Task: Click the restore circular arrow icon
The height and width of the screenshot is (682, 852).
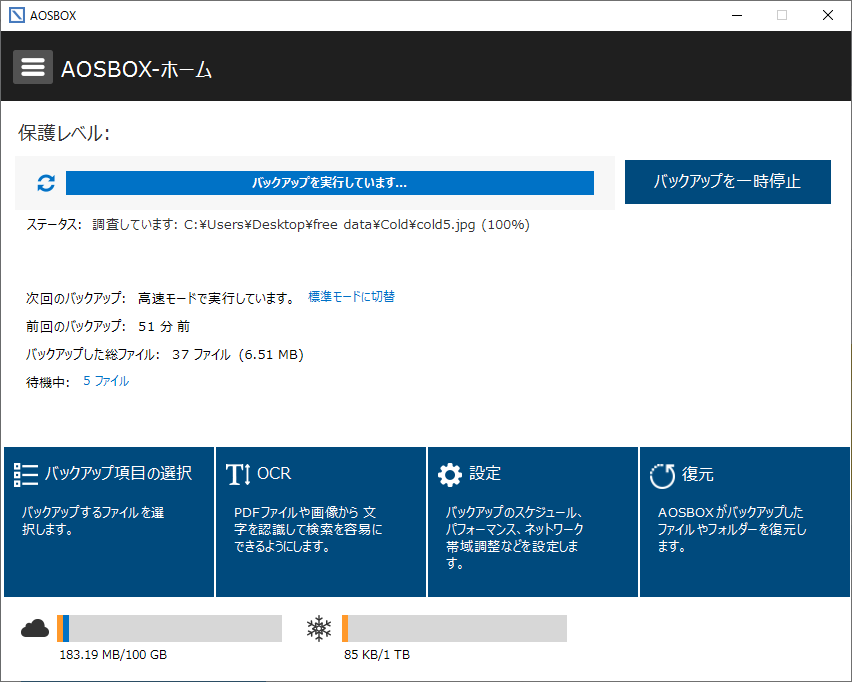Action: [662, 476]
